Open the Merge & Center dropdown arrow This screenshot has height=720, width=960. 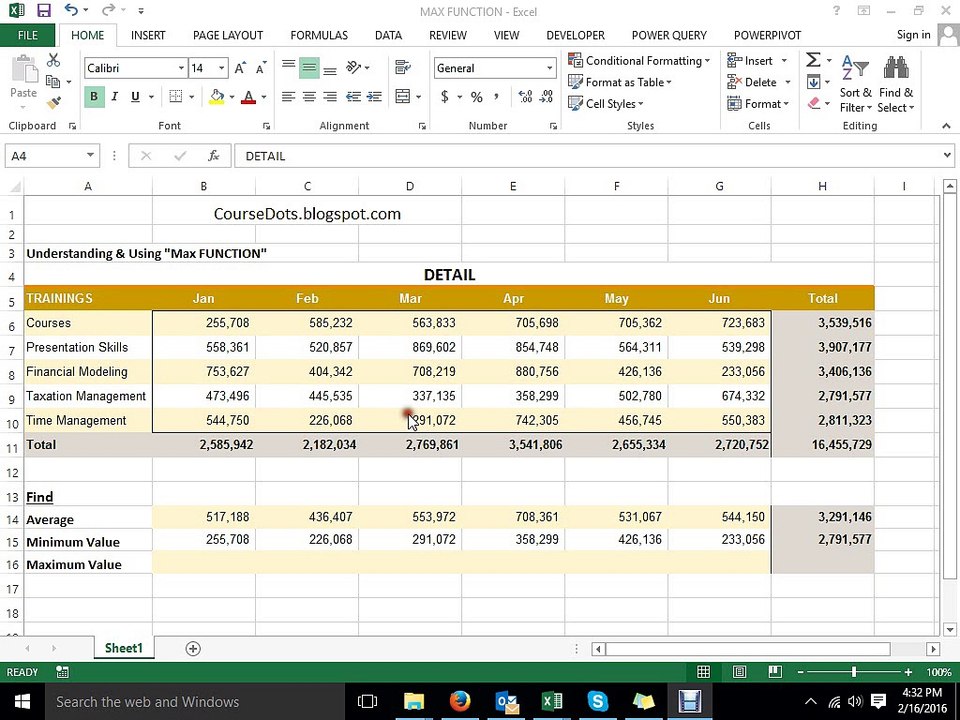point(419,97)
